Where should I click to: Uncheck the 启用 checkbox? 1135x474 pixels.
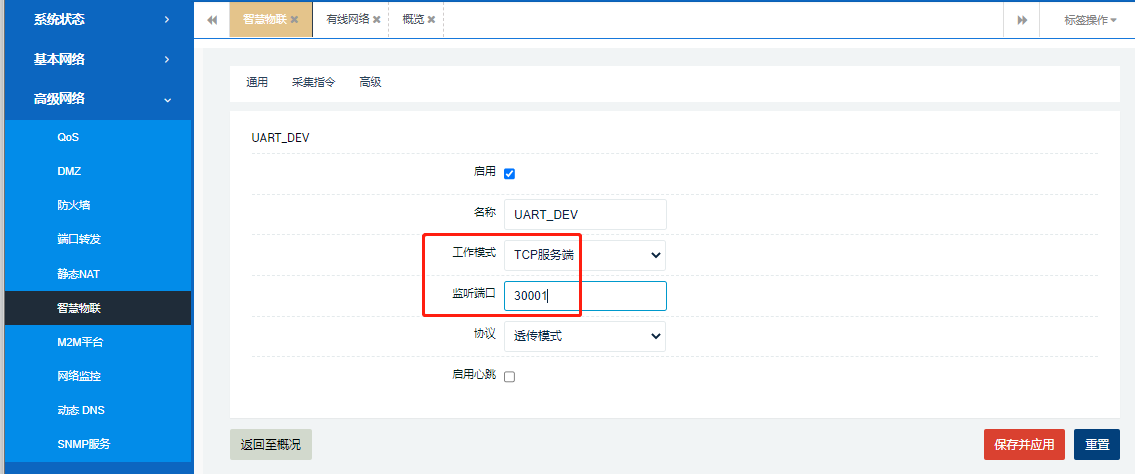[x=509, y=174]
